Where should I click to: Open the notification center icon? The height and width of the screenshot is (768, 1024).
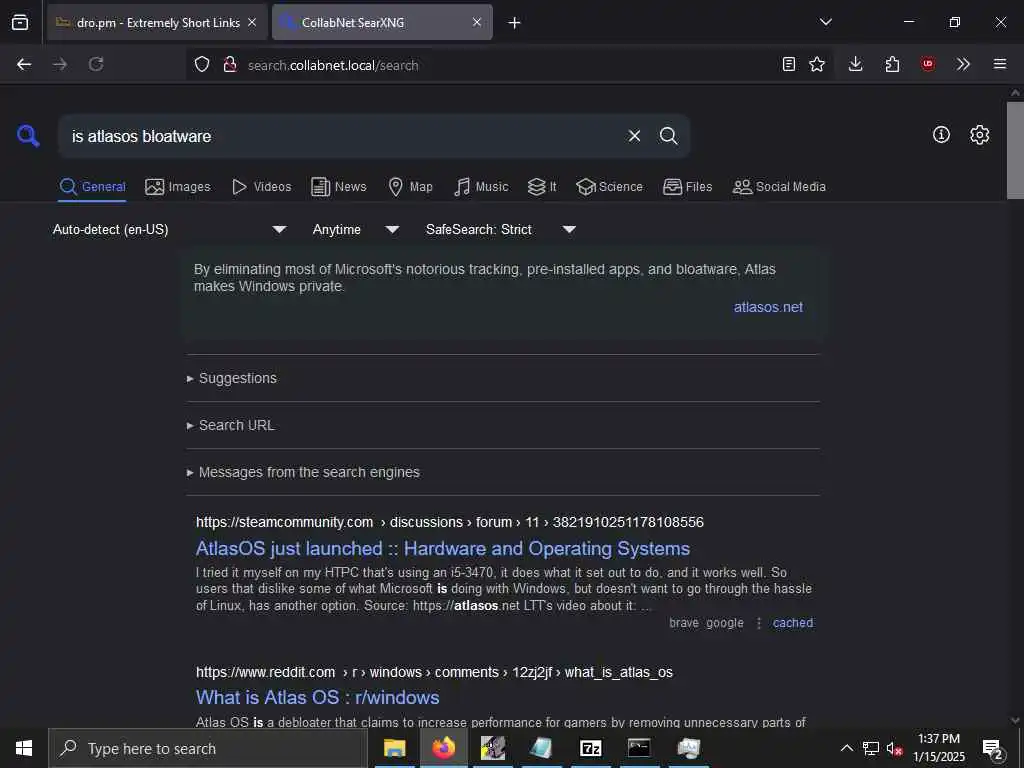coord(993,748)
